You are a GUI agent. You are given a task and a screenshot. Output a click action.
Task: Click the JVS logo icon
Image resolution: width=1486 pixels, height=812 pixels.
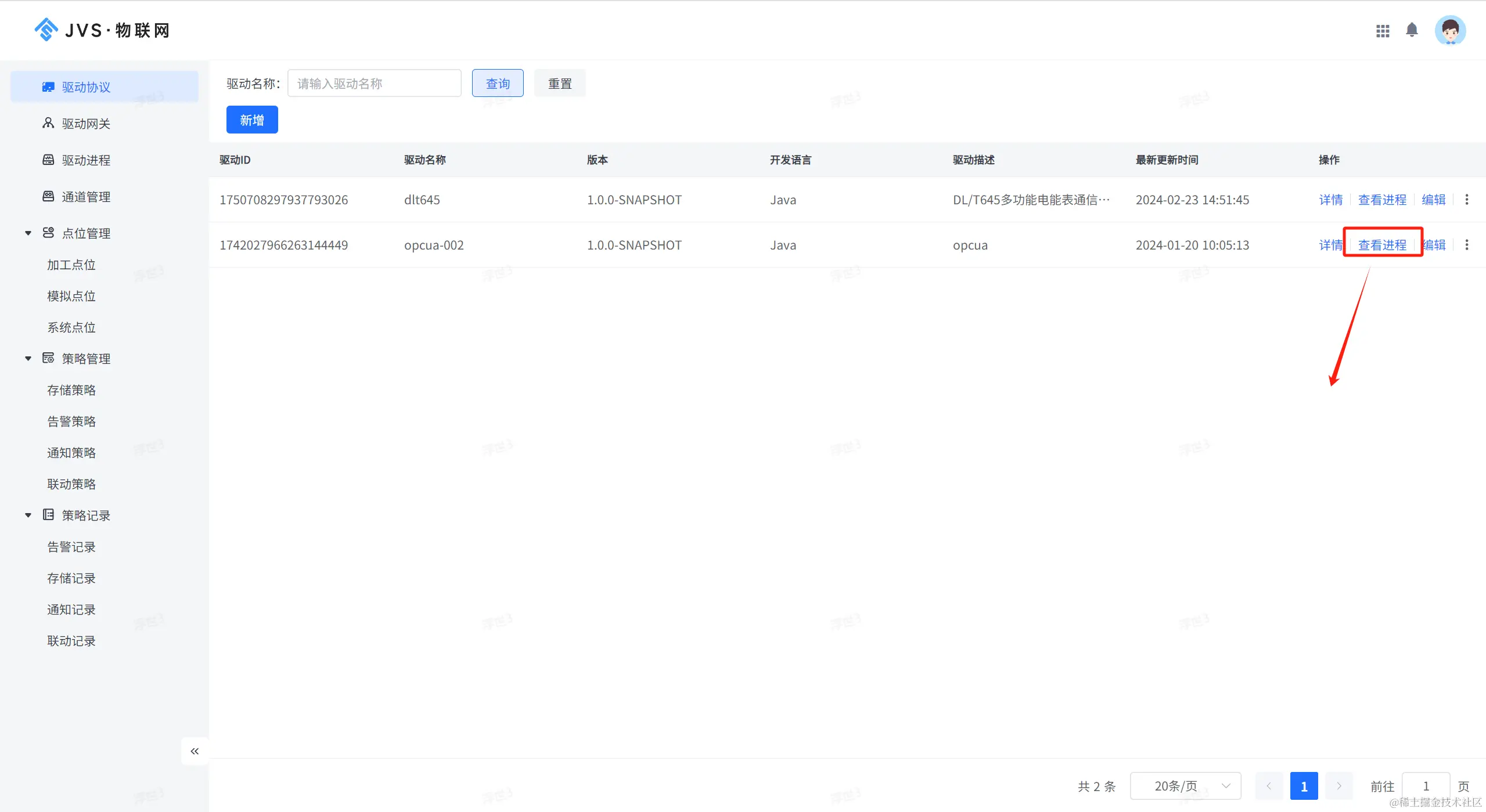[46, 30]
